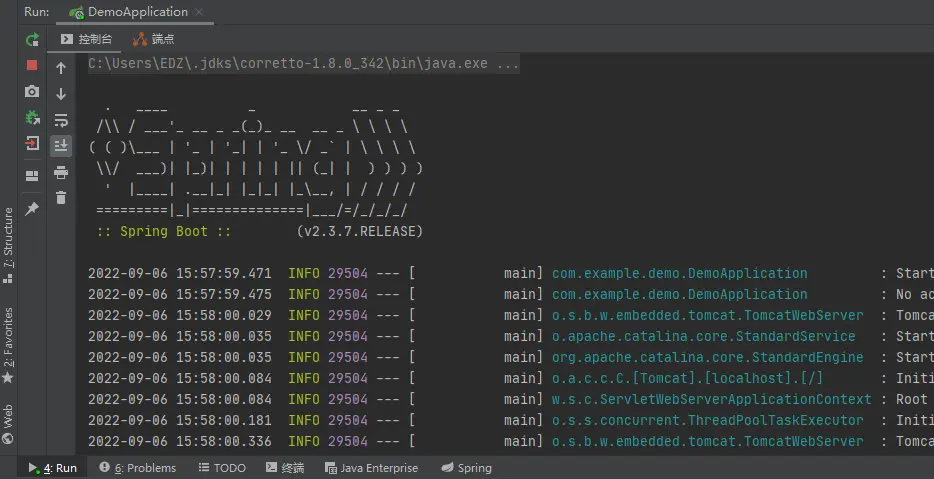Screen dimensions: 934x479
Task: Stop the running application with red square
Action: (32, 65)
